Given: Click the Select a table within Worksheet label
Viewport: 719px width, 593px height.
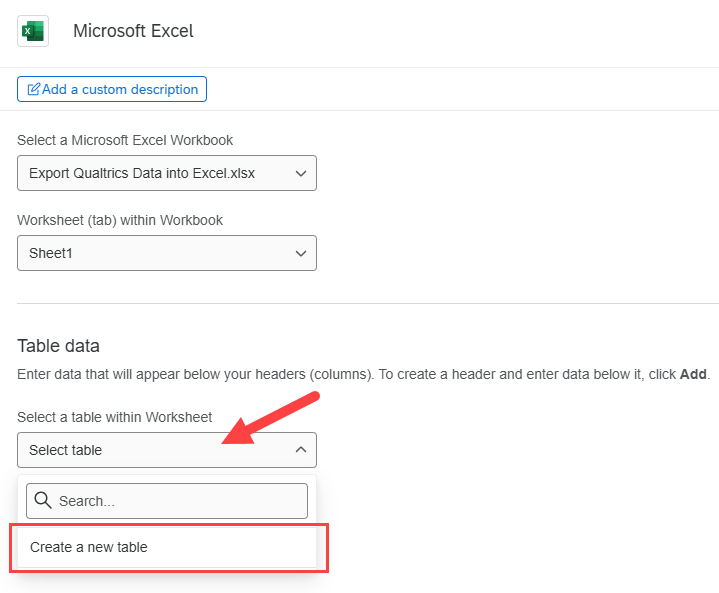Looking at the screenshot, I should click(115, 417).
